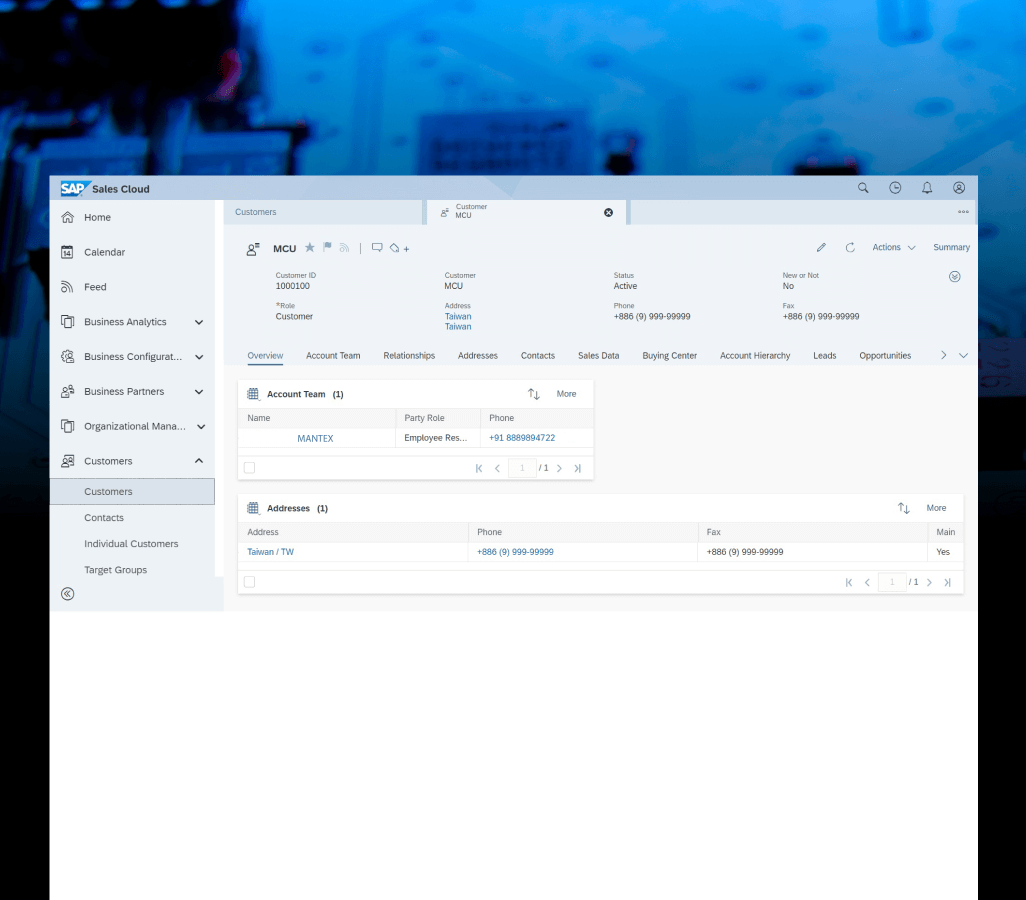Sort the Account Team table
1026x900 pixels.
point(534,394)
